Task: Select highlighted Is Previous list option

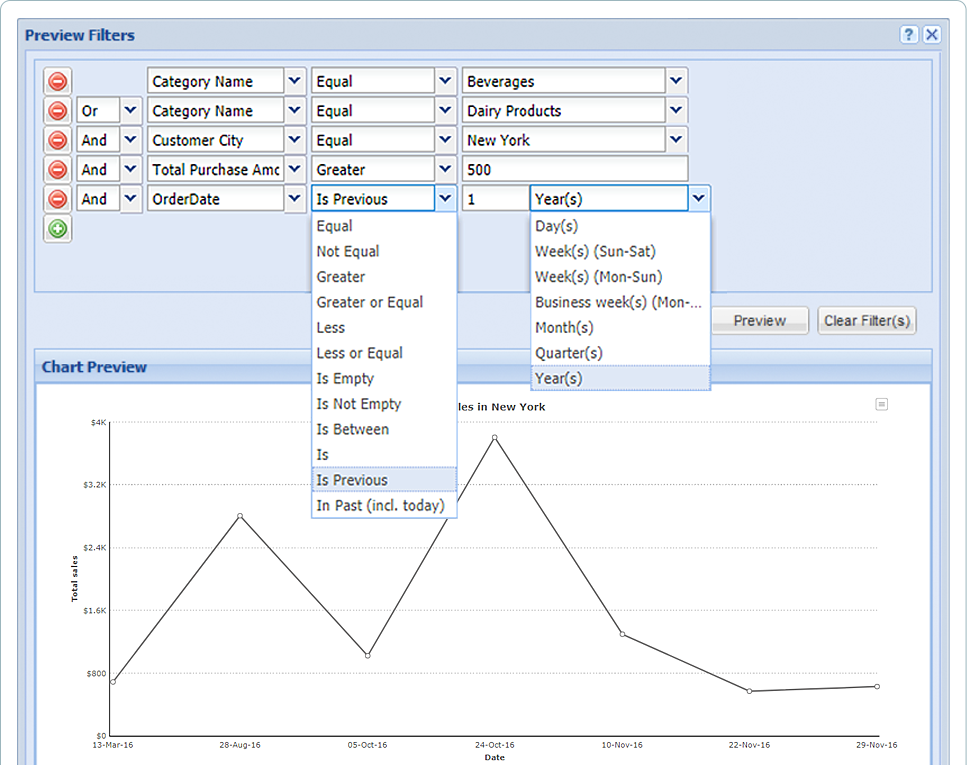Action: [x=384, y=480]
